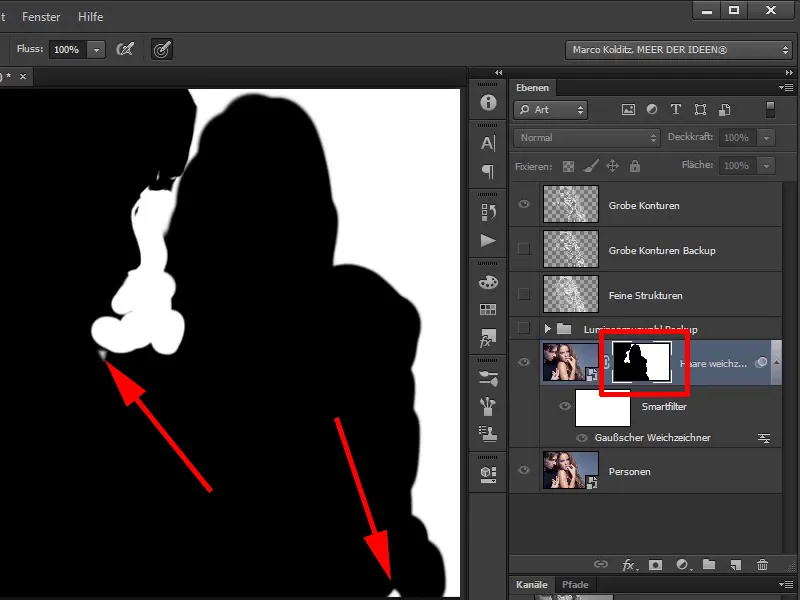Show the Luminanzauswahl Backup group

click(524, 328)
